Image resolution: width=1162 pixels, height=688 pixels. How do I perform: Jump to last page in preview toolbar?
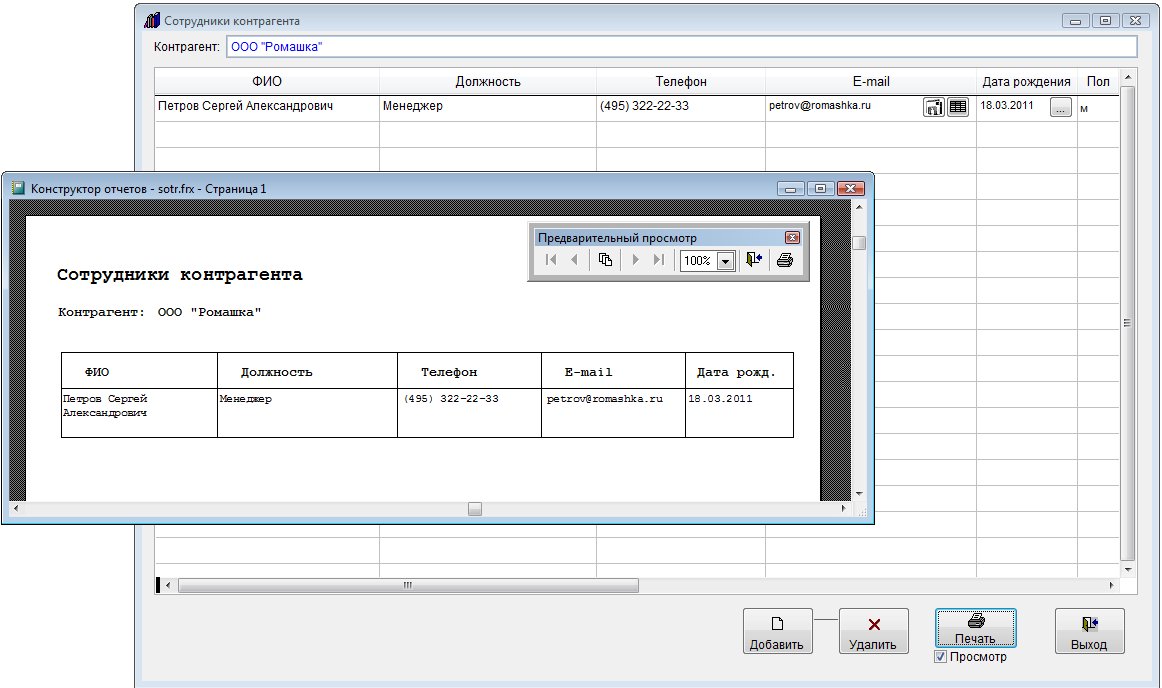pos(658,260)
